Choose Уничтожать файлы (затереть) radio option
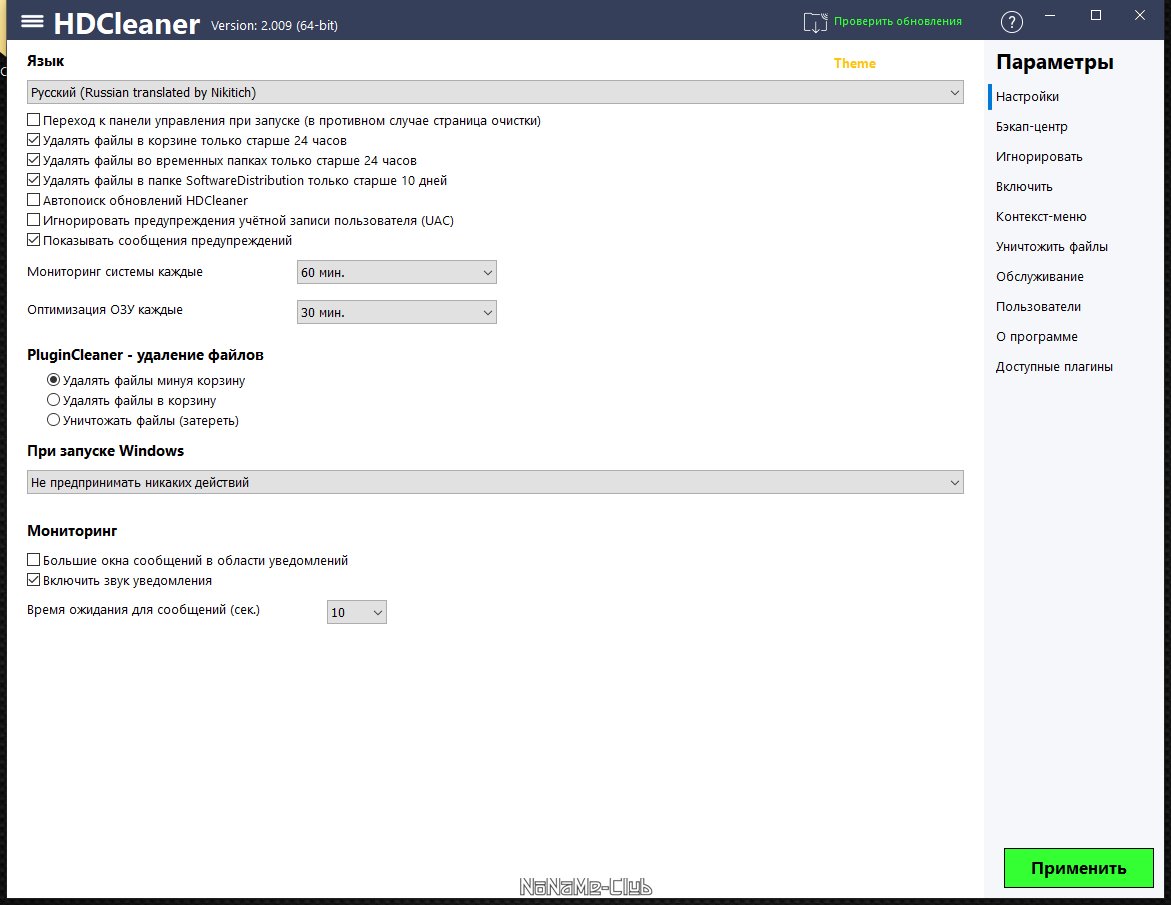This screenshot has width=1171, height=905. [x=54, y=421]
